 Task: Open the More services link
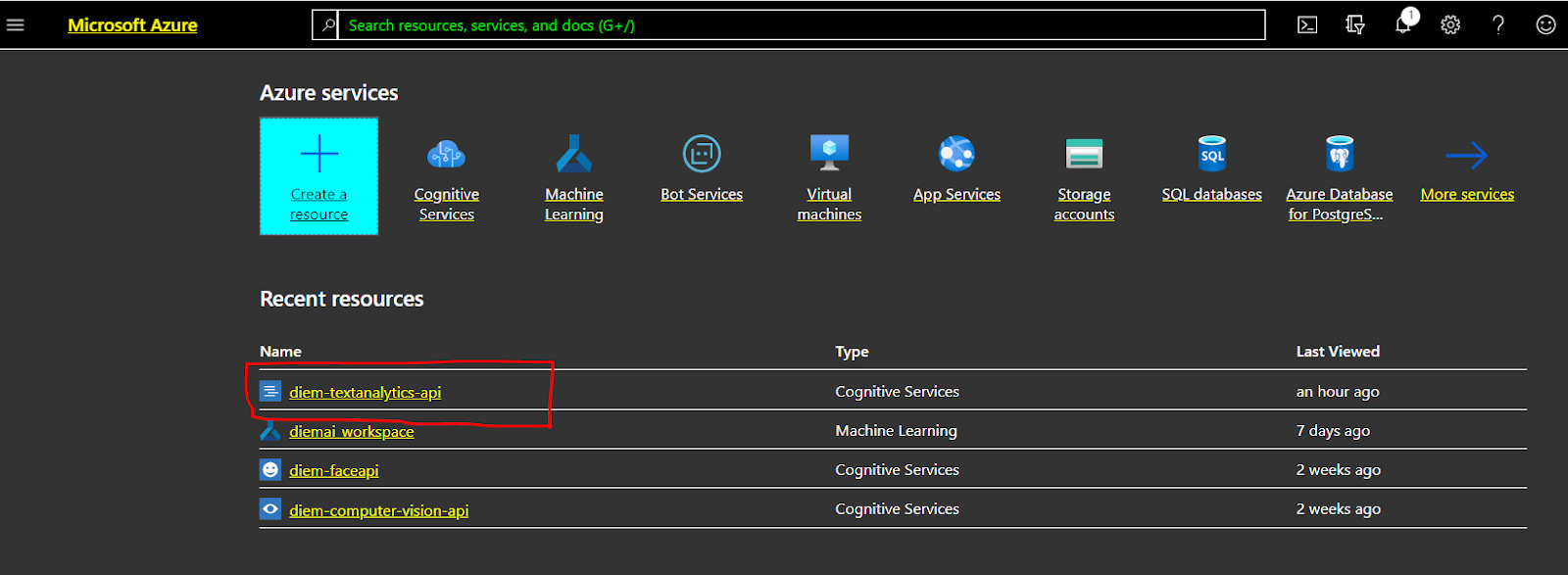(x=1467, y=194)
